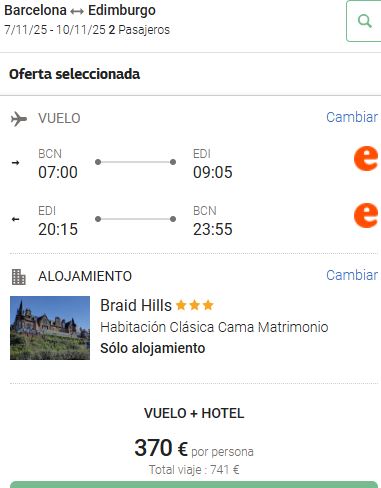This screenshot has height=488, width=381.
Task: Click the return flight easyJet logo
Action: (x=366, y=216)
